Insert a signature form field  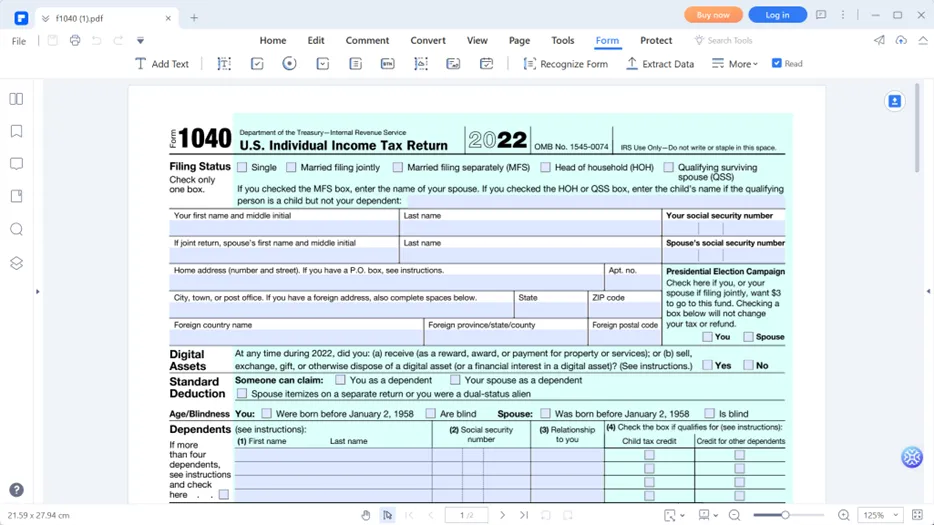(453, 64)
